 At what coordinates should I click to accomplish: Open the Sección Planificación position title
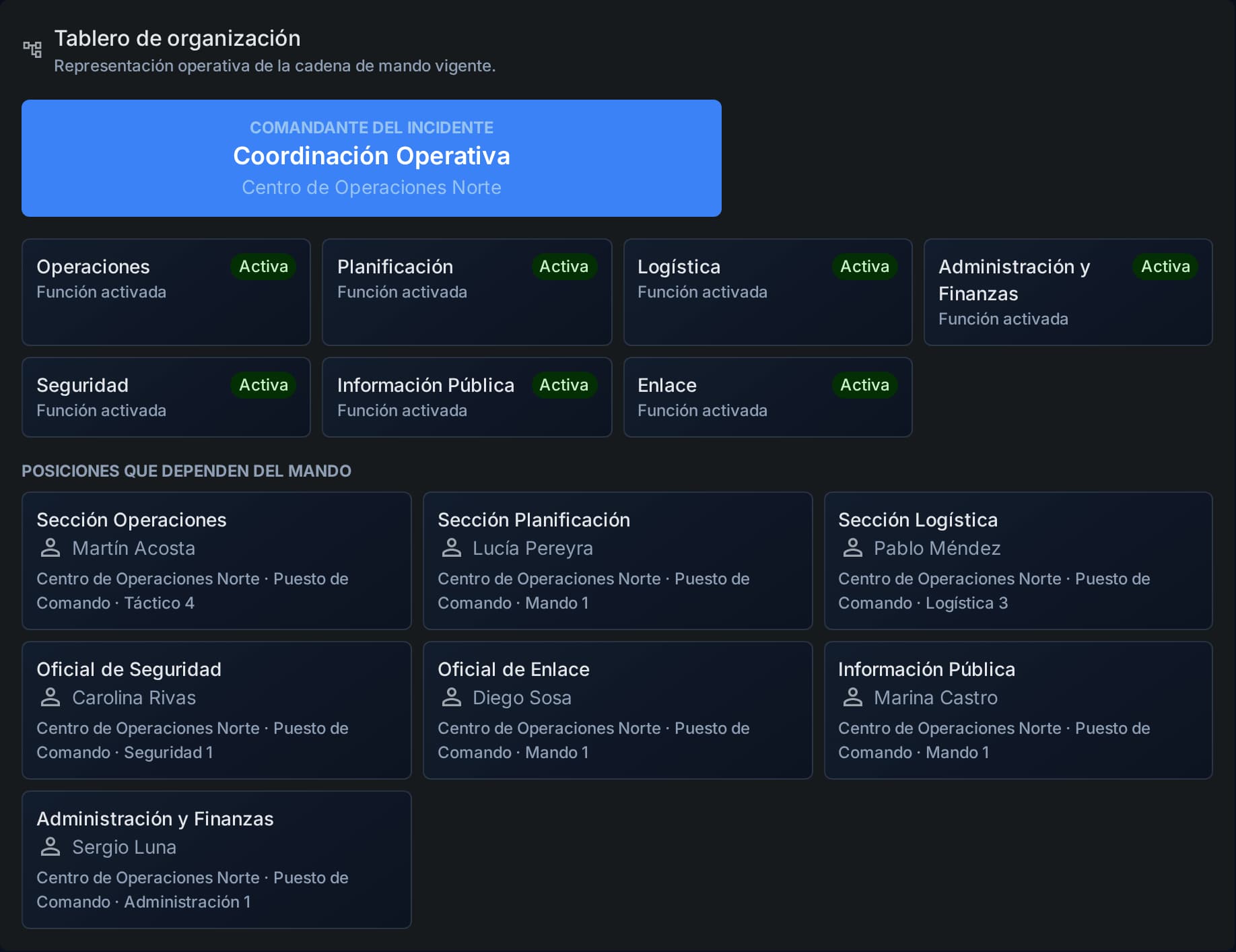(534, 520)
